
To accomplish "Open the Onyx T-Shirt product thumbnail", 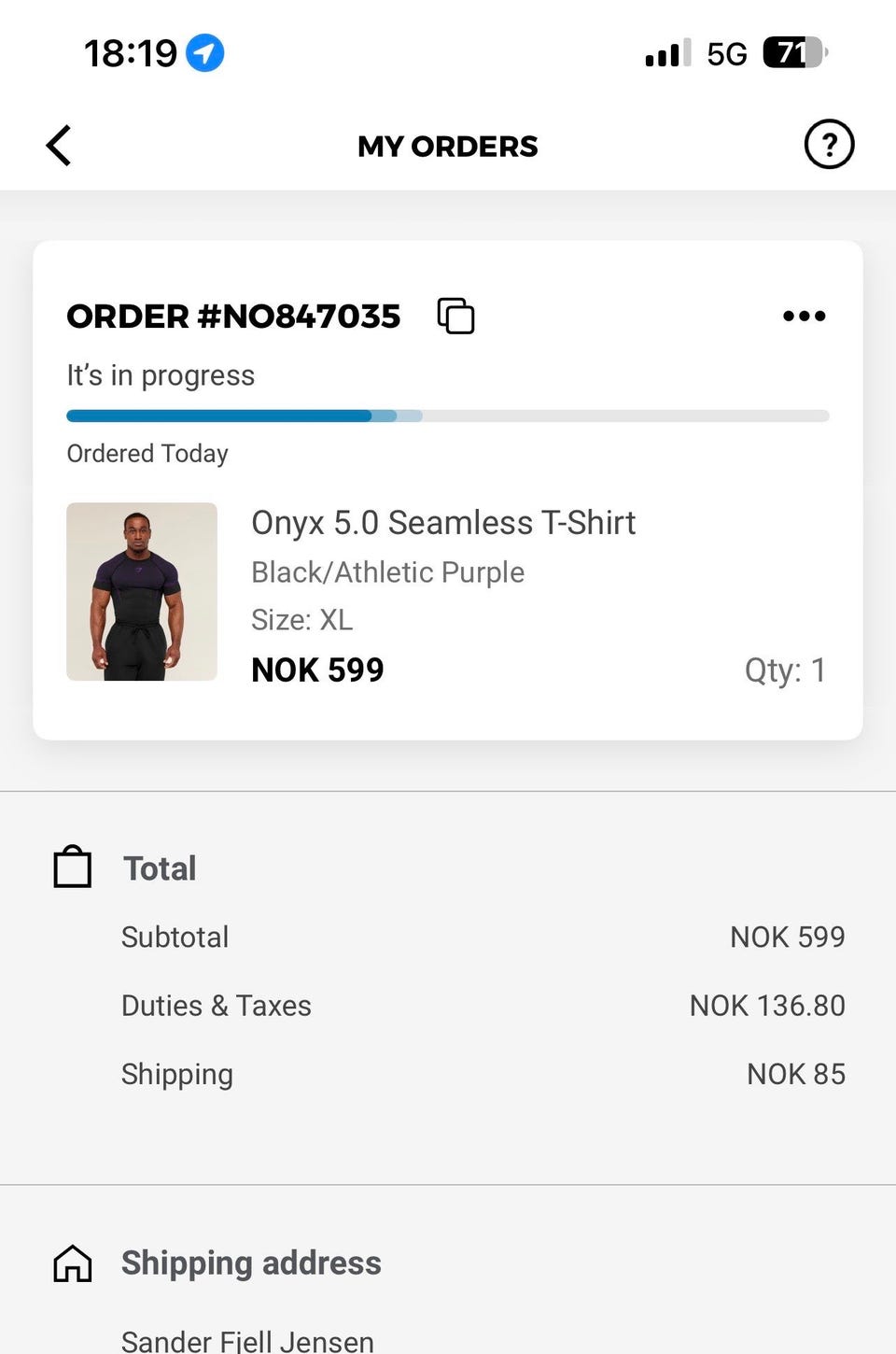I will pos(142,591).
